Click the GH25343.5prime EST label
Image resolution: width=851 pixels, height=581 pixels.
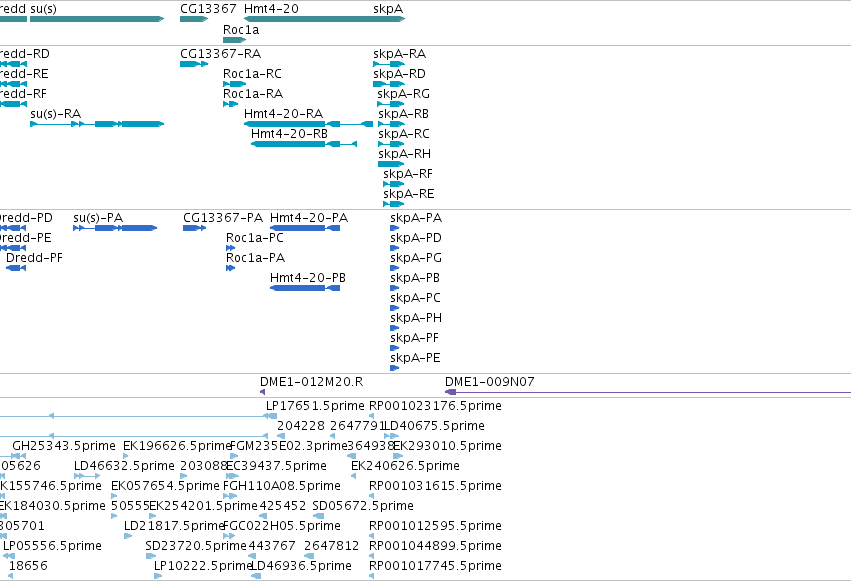point(64,446)
